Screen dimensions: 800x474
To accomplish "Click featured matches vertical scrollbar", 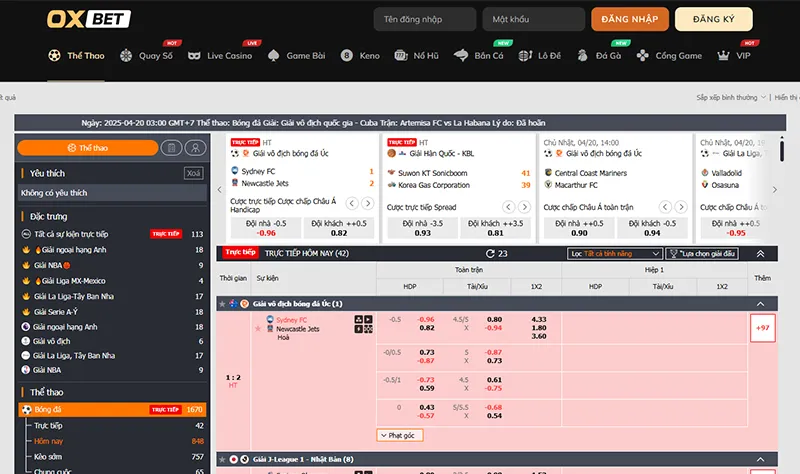I will click(x=782, y=149).
